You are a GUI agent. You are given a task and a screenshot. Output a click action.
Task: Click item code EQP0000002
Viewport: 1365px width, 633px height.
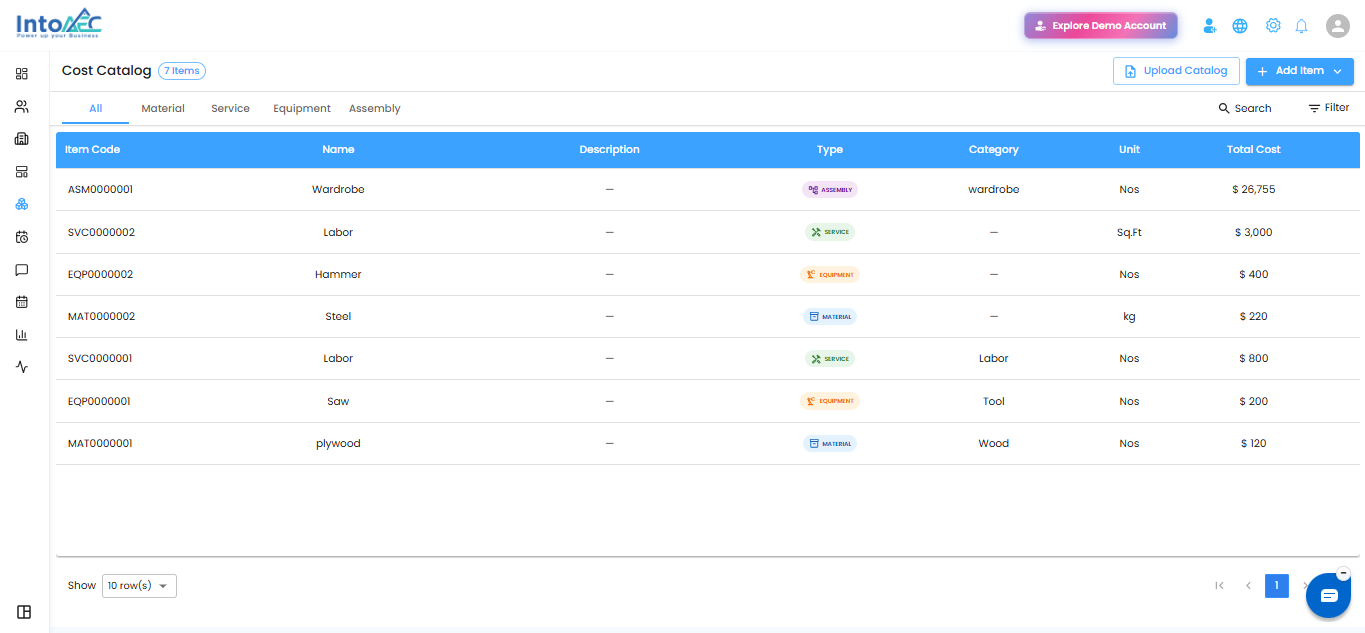pyautogui.click(x=100, y=275)
